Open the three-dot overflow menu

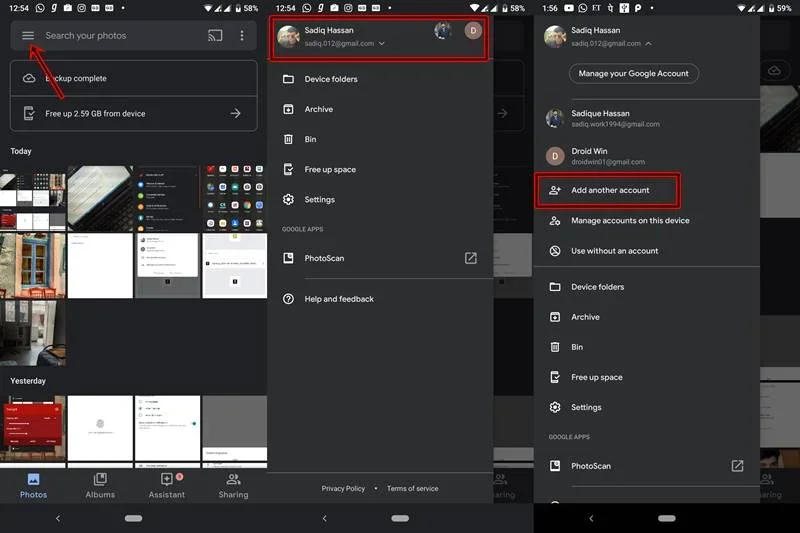[x=242, y=36]
